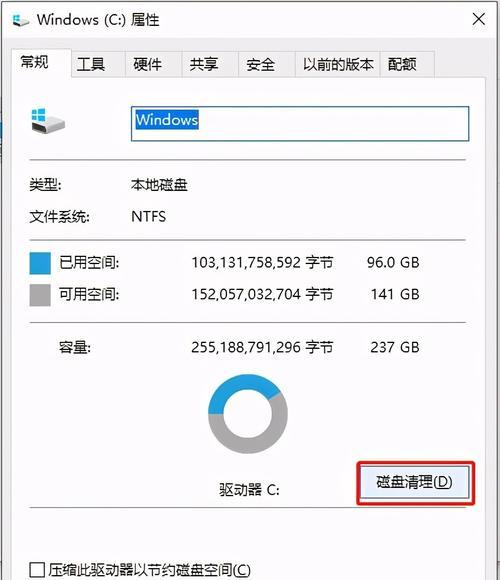Click the 152,057,032,704 字节 free value
500x580 pixels.
click(262, 294)
